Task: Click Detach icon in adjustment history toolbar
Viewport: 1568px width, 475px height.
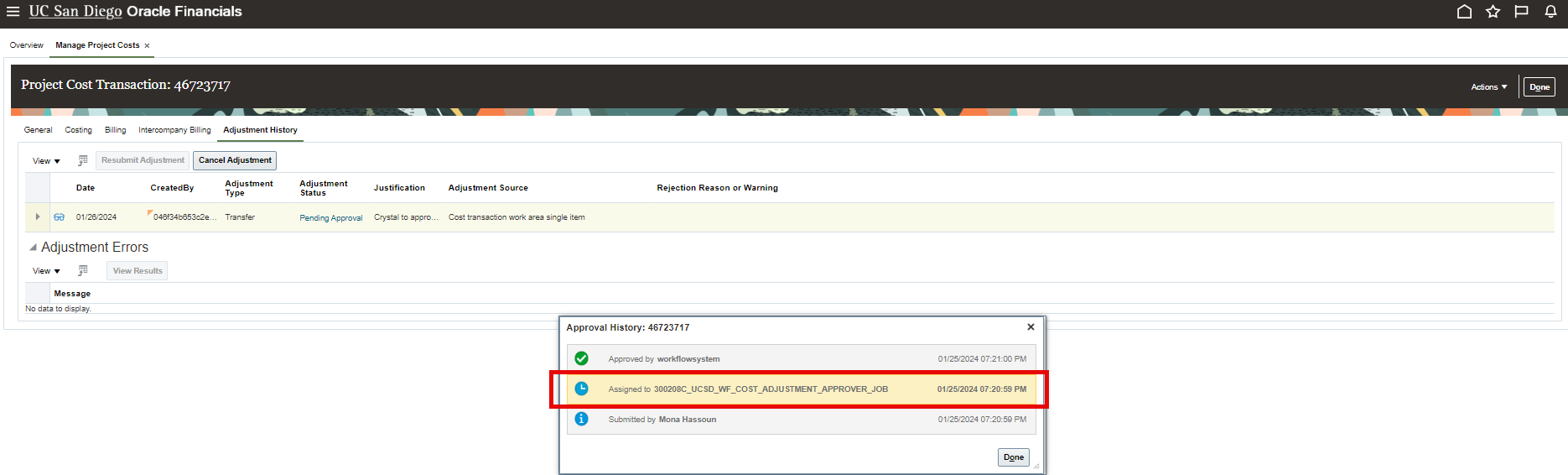Action: pos(83,160)
